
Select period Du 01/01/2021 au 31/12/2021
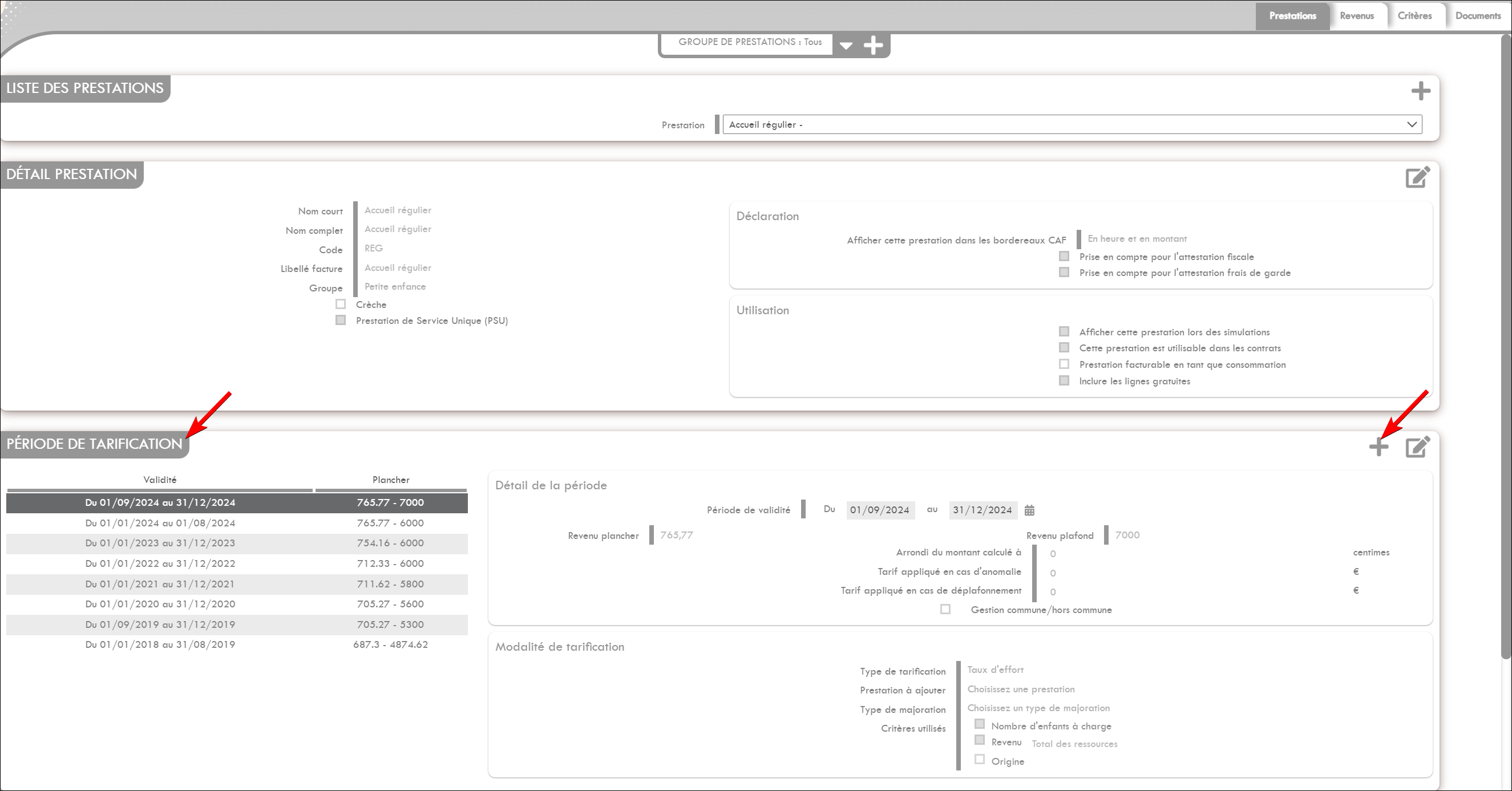(237, 584)
